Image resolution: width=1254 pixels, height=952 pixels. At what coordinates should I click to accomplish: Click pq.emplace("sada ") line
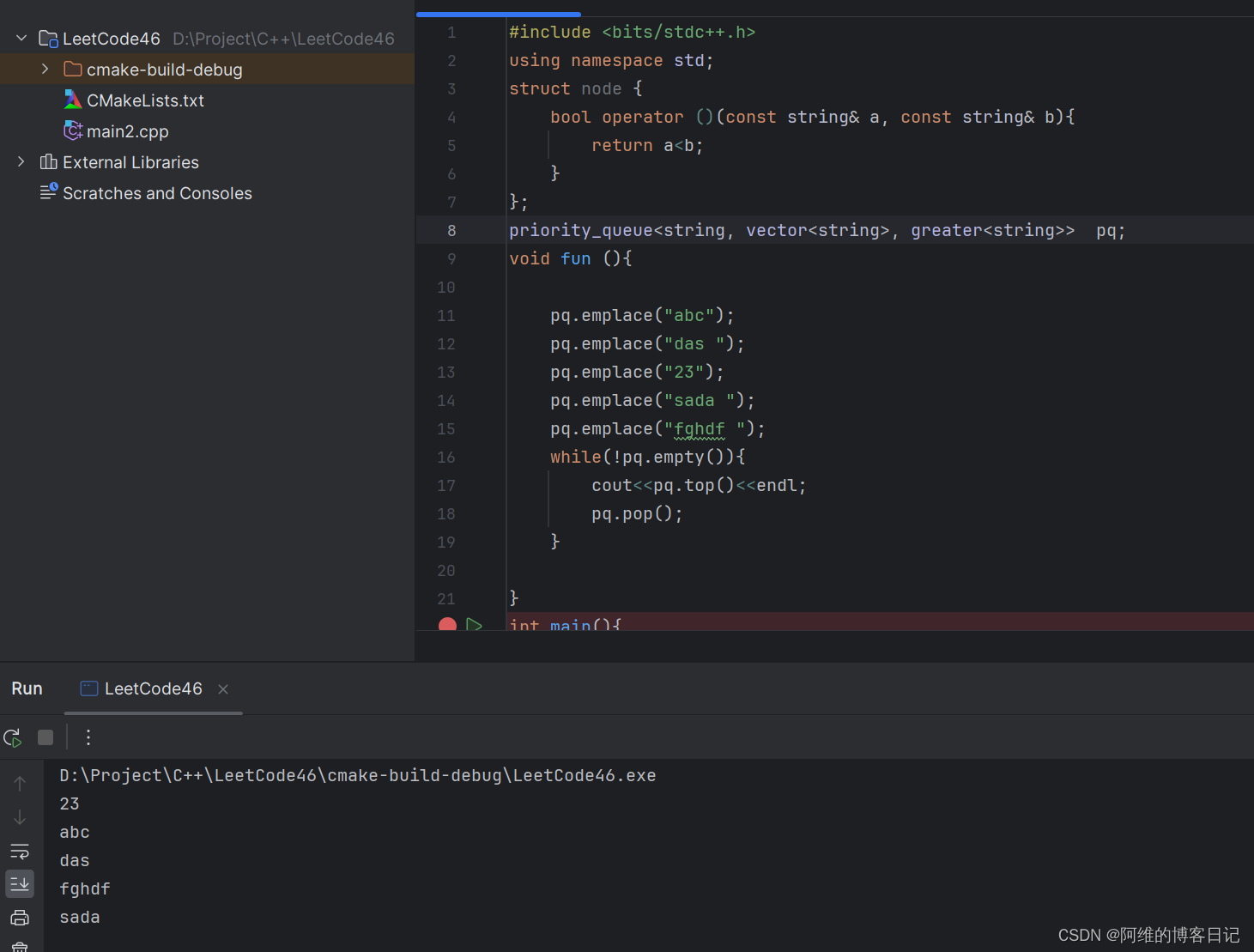point(652,400)
